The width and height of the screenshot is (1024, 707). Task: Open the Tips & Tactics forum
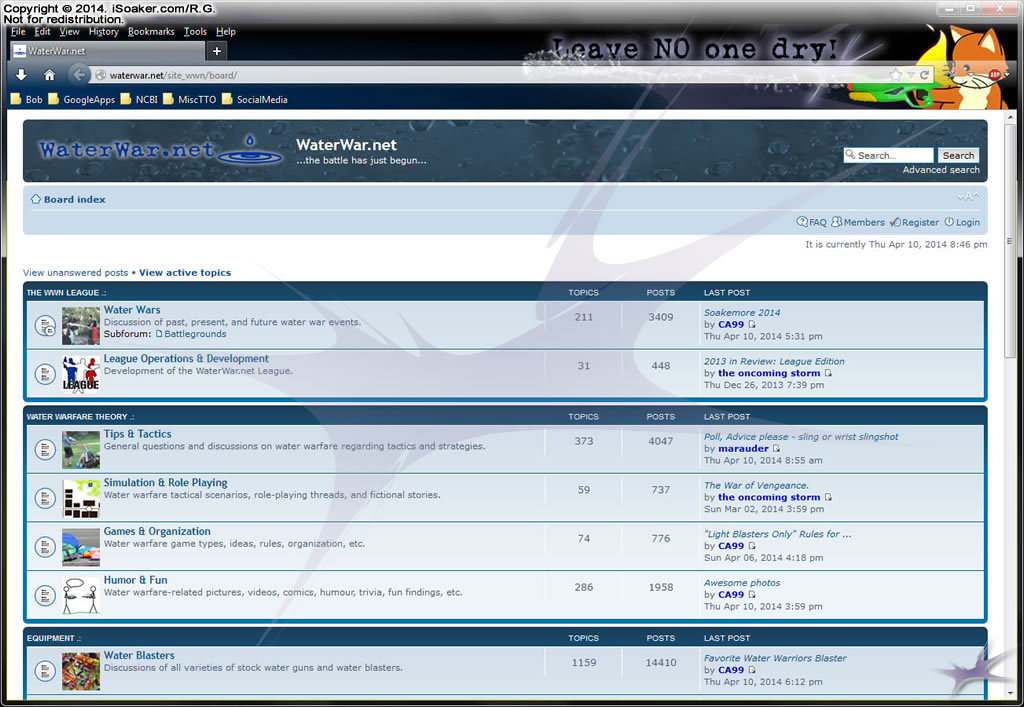coord(138,434)
